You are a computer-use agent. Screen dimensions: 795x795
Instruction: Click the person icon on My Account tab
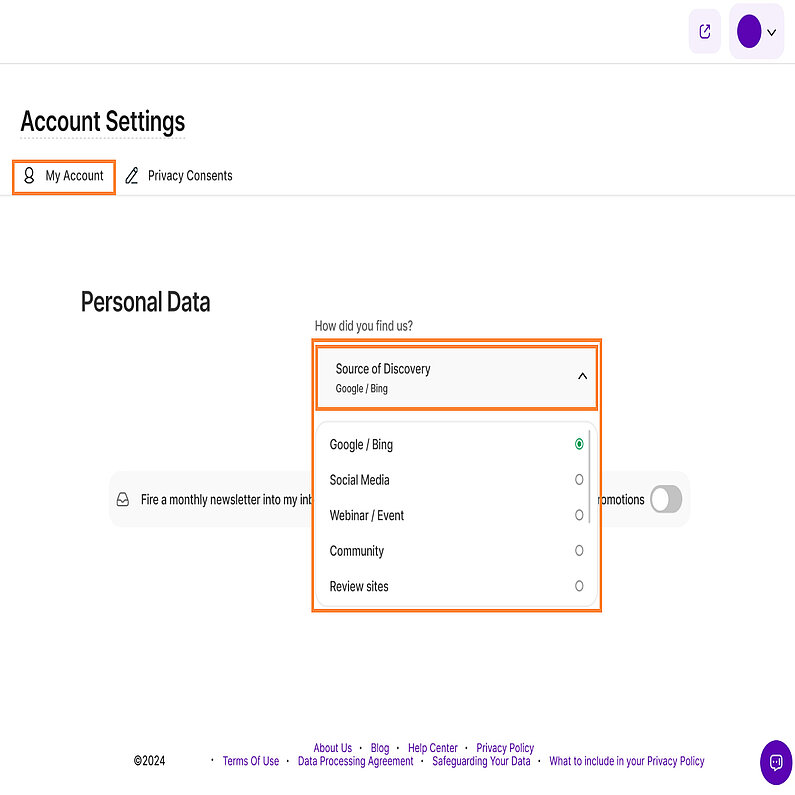click(x=29, y=176)
